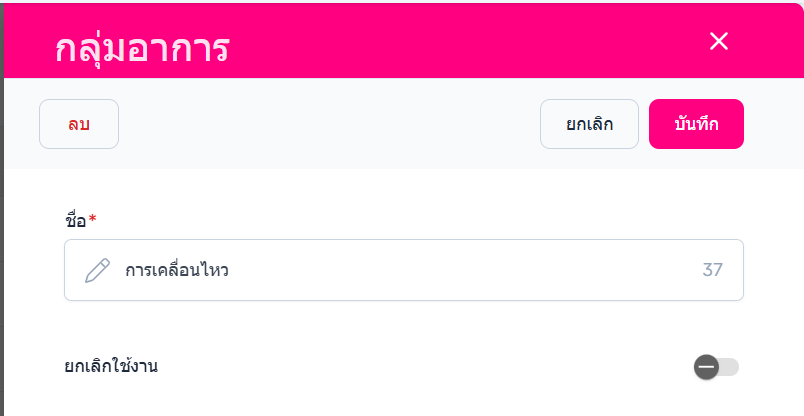Image resolution: width=804 pixels, height=416 pixels.
Task: Click the ยกเลิก cancel button
Action: [x=589, y=124]
